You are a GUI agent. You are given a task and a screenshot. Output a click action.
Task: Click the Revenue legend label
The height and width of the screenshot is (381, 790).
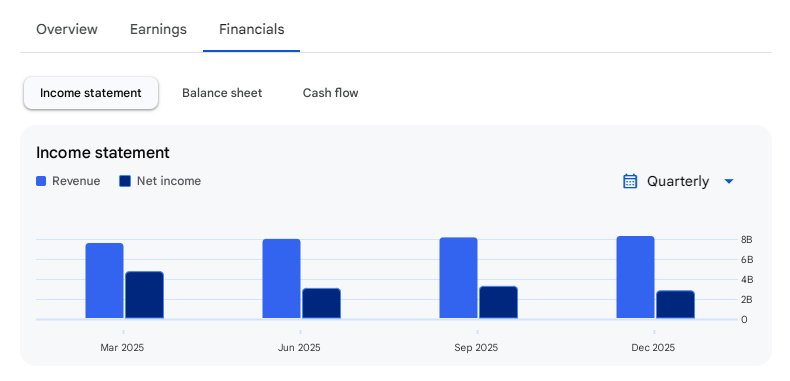(76, 181)
